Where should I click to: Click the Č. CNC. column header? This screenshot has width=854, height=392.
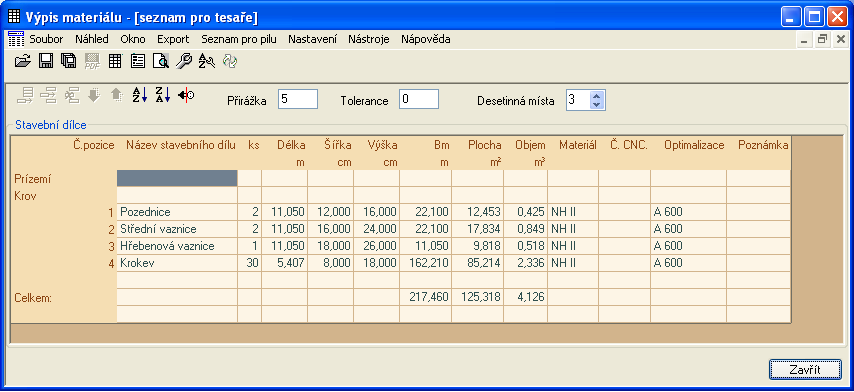point(629,145)
